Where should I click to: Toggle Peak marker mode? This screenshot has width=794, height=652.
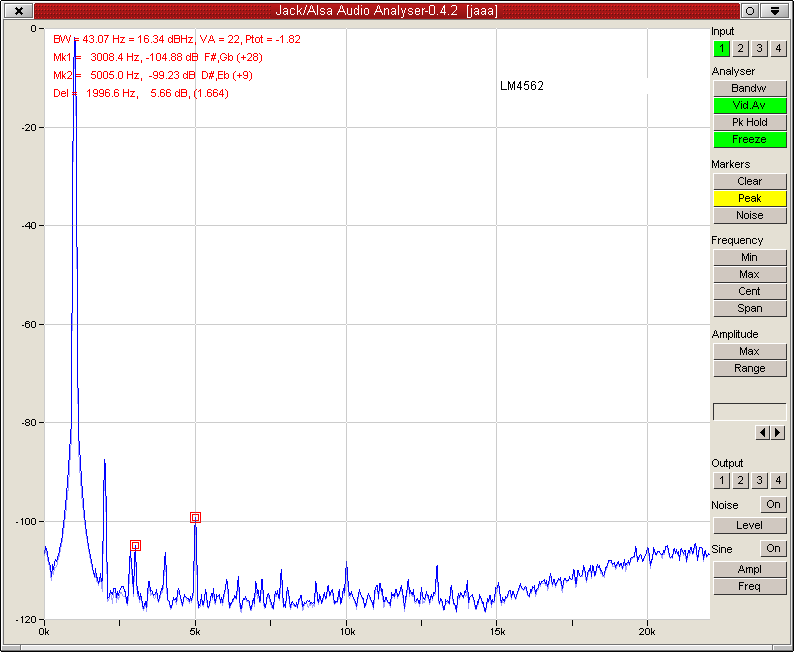pyautogui.click(x=749, y=198)
